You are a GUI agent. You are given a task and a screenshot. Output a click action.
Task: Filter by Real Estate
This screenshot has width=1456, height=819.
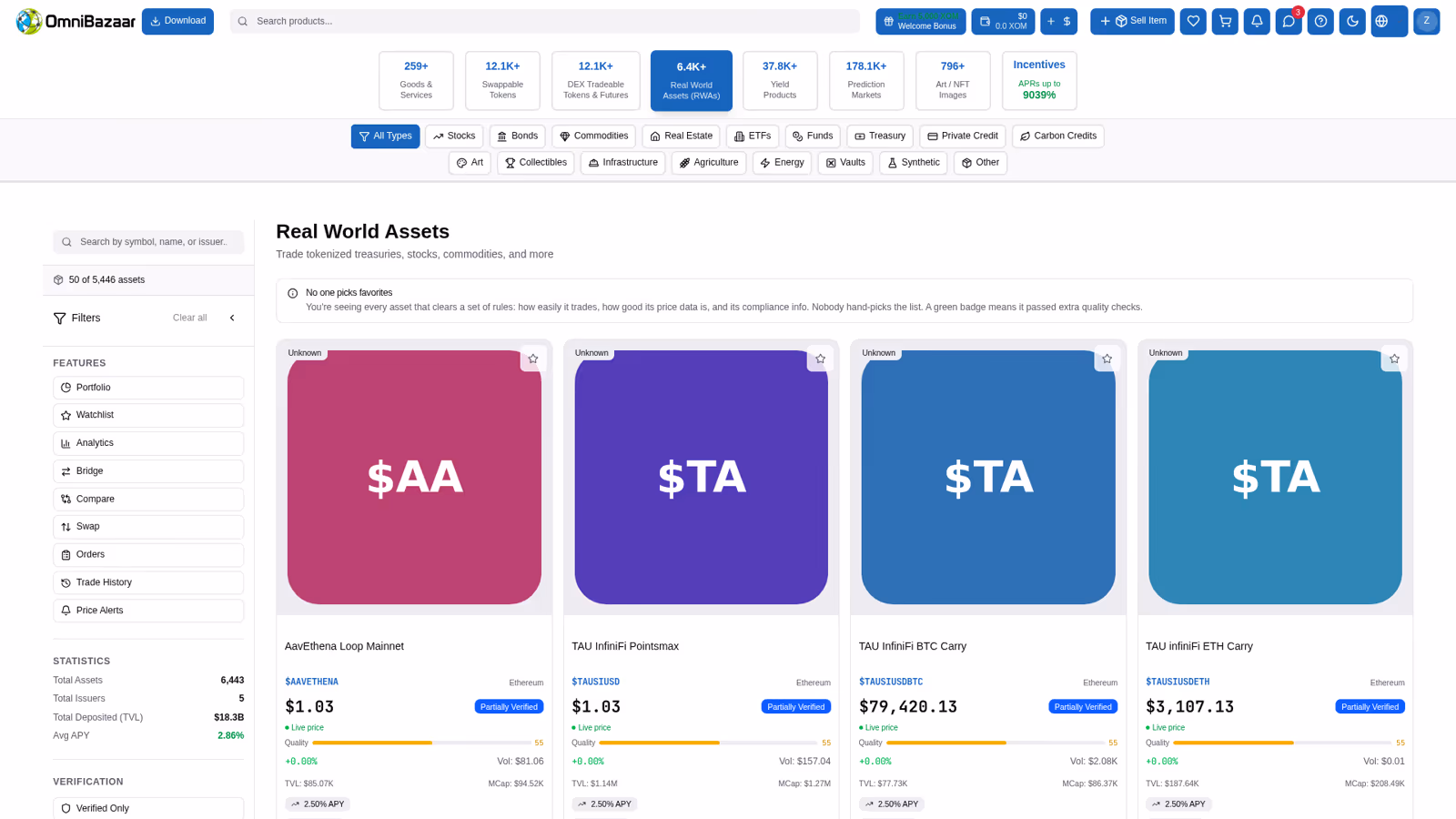[681, 136]
